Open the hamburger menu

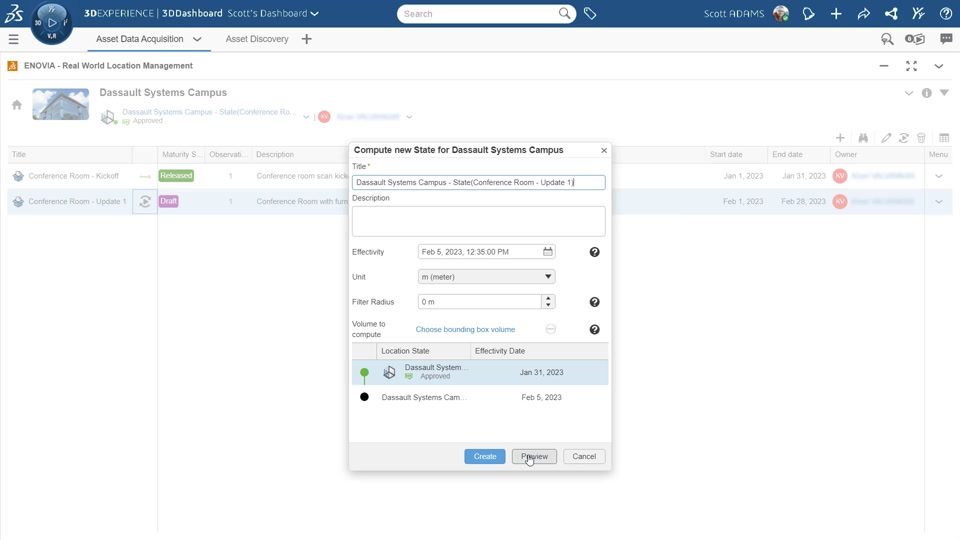click(13, 39)
